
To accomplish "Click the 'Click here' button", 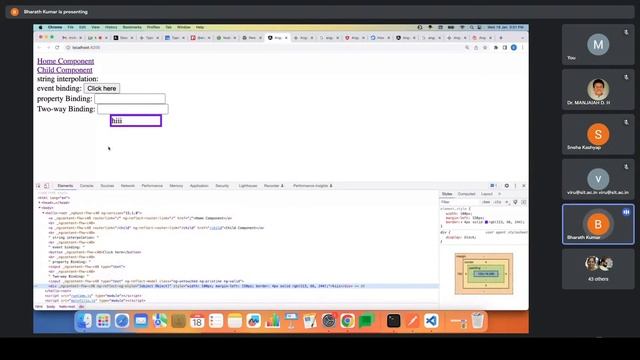I will point(102,88).
